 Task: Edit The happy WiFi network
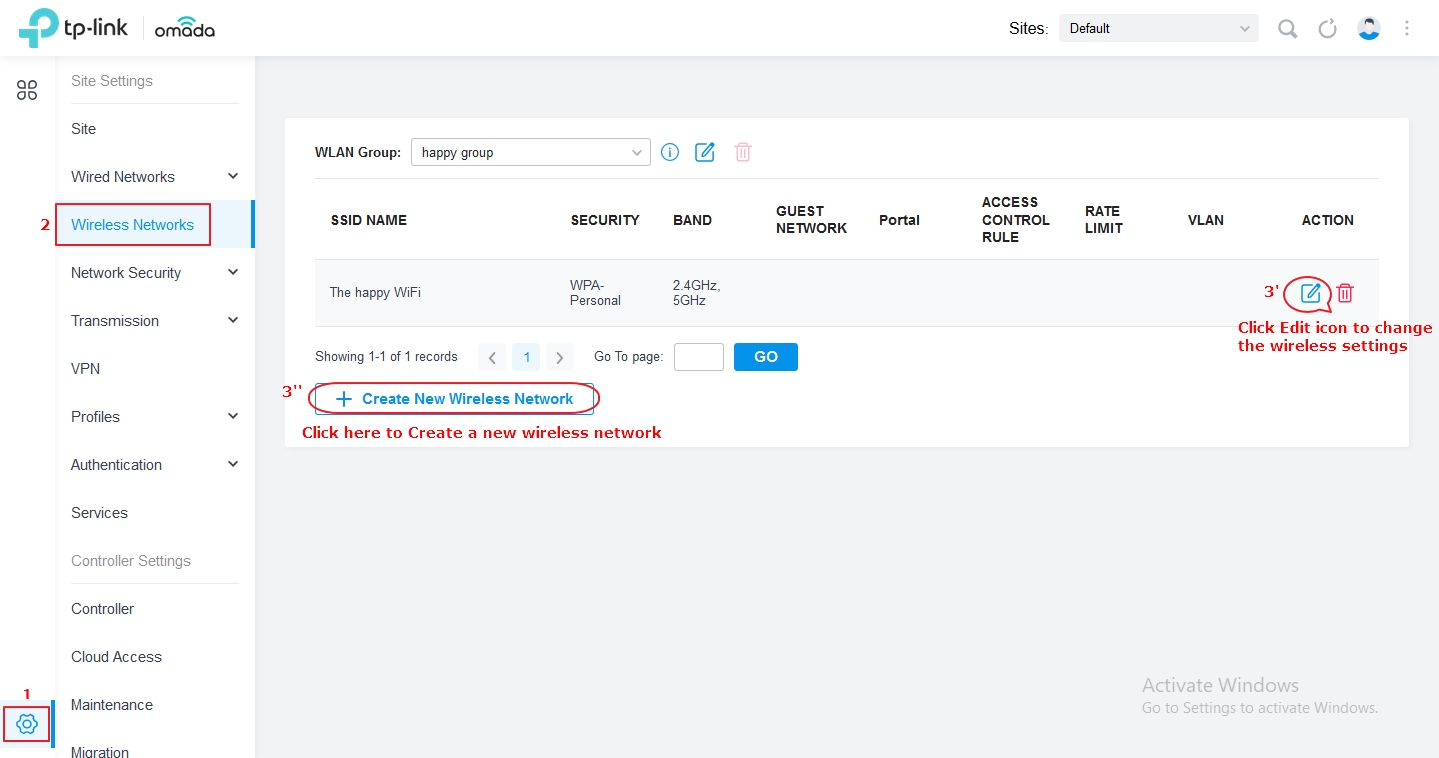point(1311,293)
